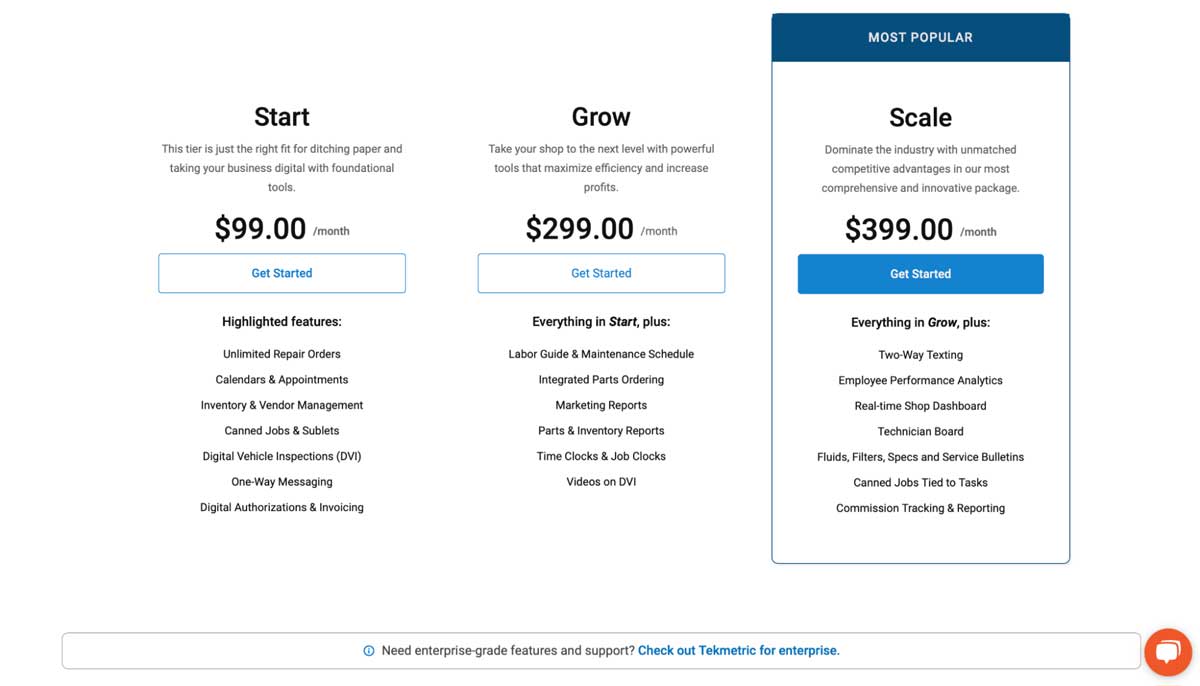
Task: Click the Commission Tracking & Reporting feature
Action: 920,507
